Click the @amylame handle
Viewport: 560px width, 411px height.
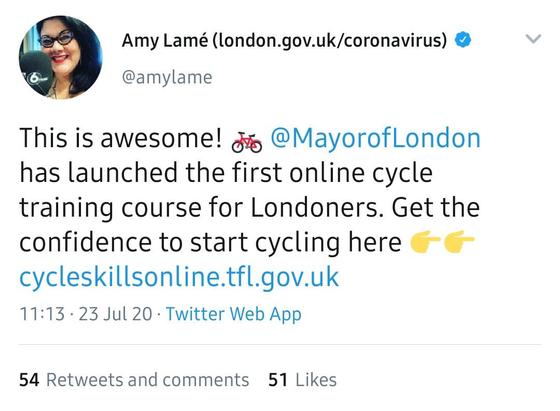167,77
